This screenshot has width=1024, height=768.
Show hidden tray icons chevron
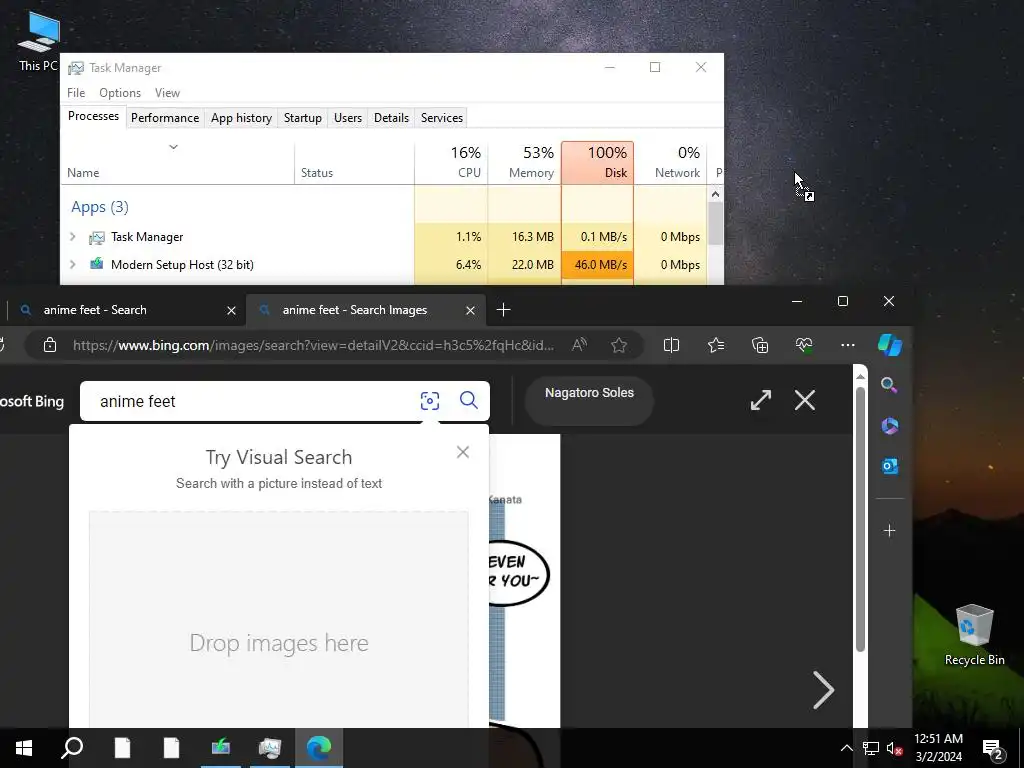846,748
